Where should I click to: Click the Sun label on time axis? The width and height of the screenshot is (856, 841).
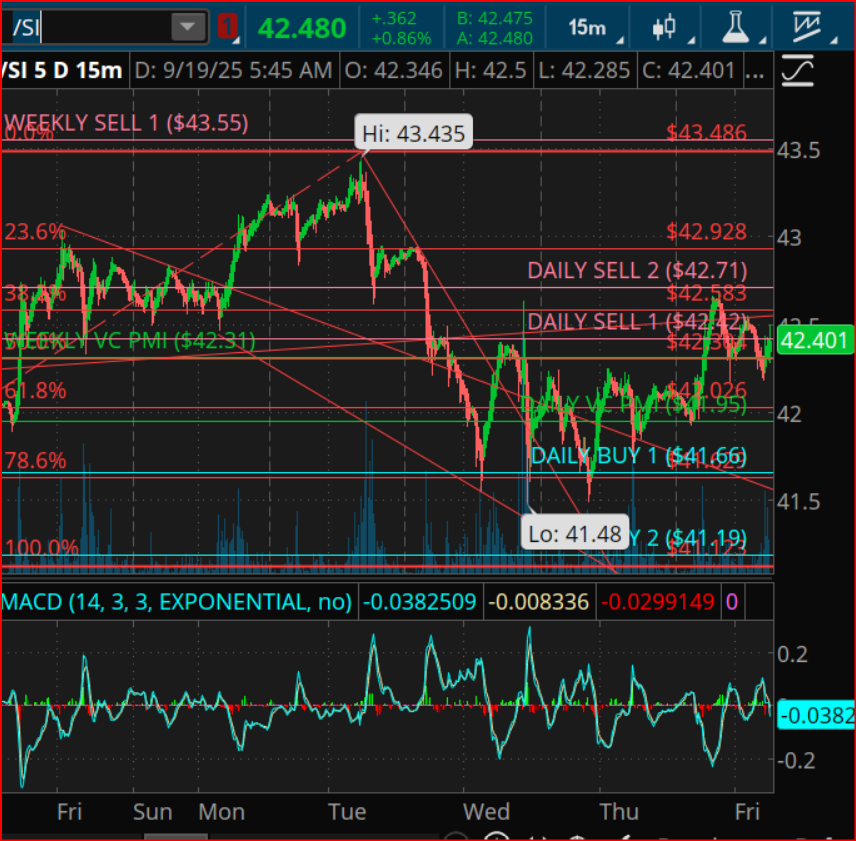(152, 812)
